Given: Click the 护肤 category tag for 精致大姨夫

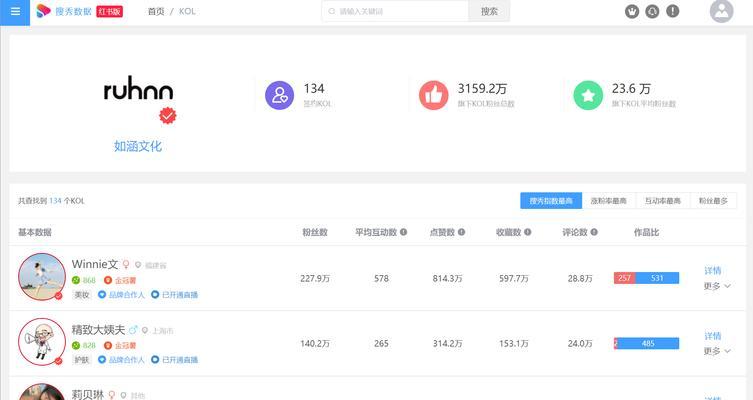Looking at the screenshot, I should coord(82,360).
